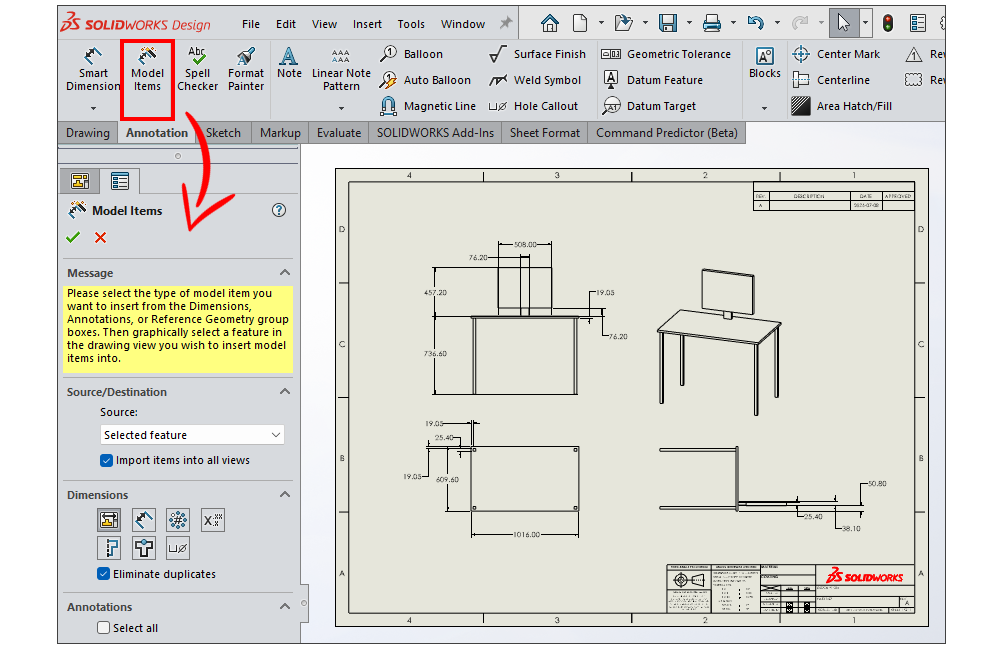Collapse the Source/Destination section
1000x650 pixels.
point(285,392)
